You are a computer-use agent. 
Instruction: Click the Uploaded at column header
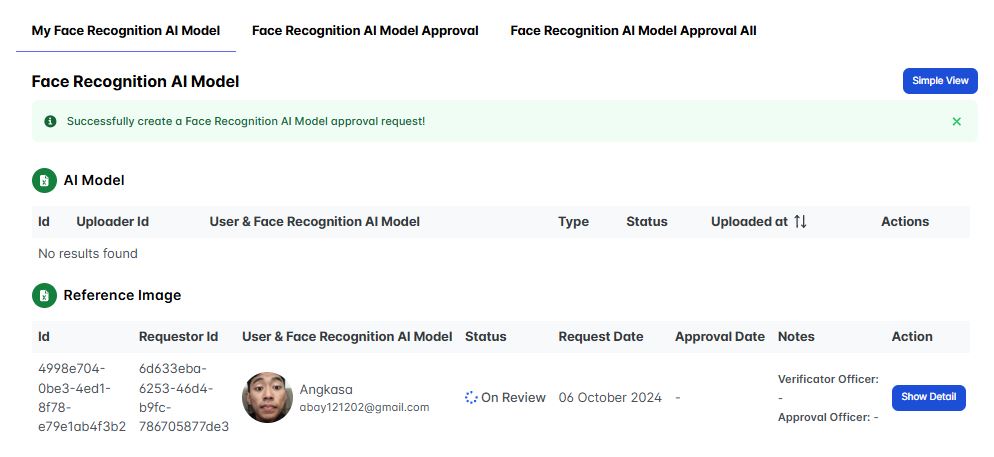coord(749,222)
